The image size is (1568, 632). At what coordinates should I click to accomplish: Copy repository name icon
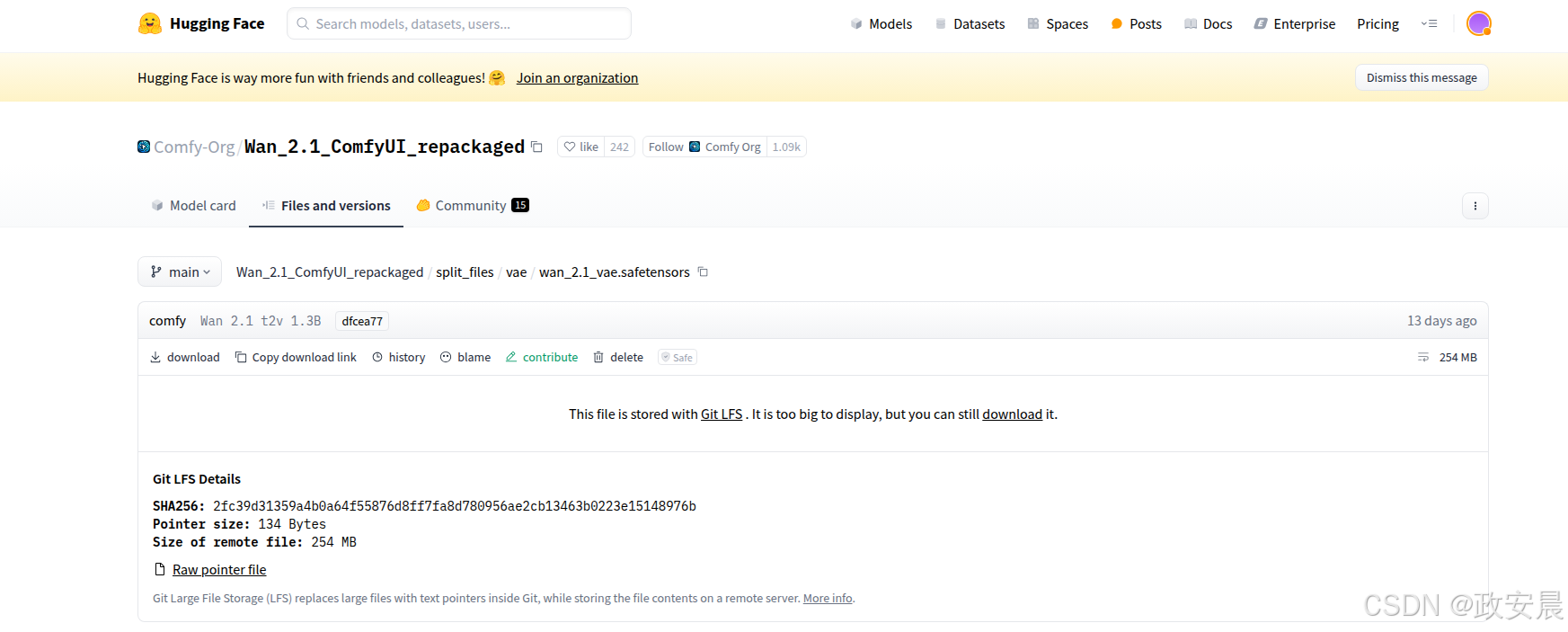(536, 147)
